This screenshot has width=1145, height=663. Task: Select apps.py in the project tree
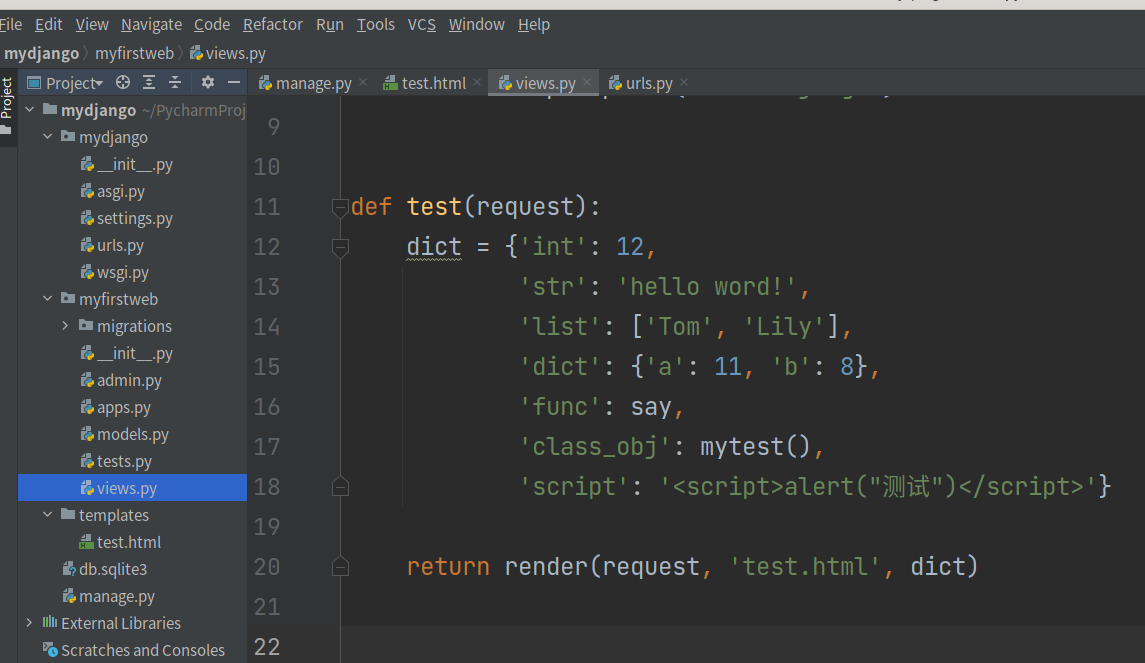(x=115, y=408)
